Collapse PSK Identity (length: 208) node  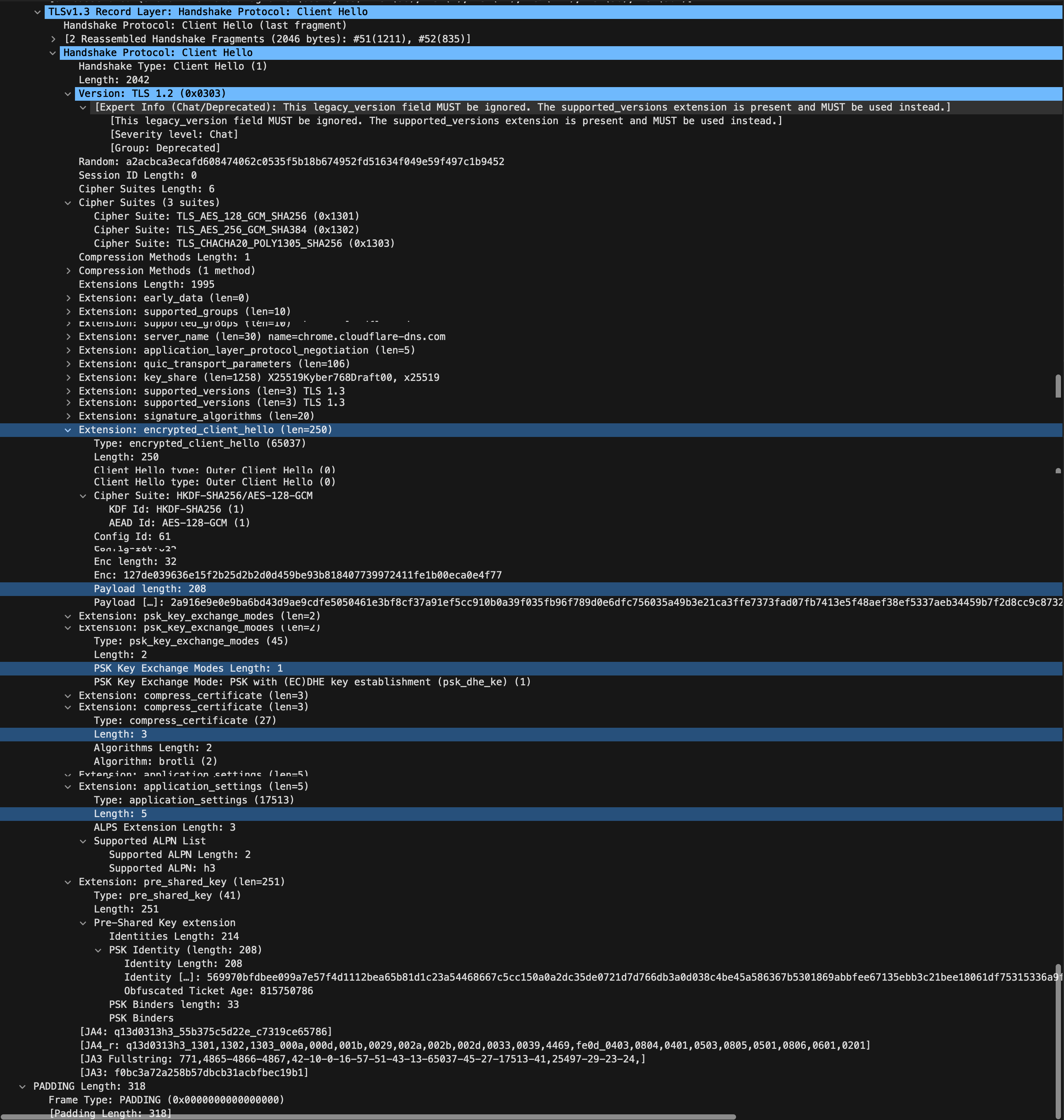[x=99, y=950]
